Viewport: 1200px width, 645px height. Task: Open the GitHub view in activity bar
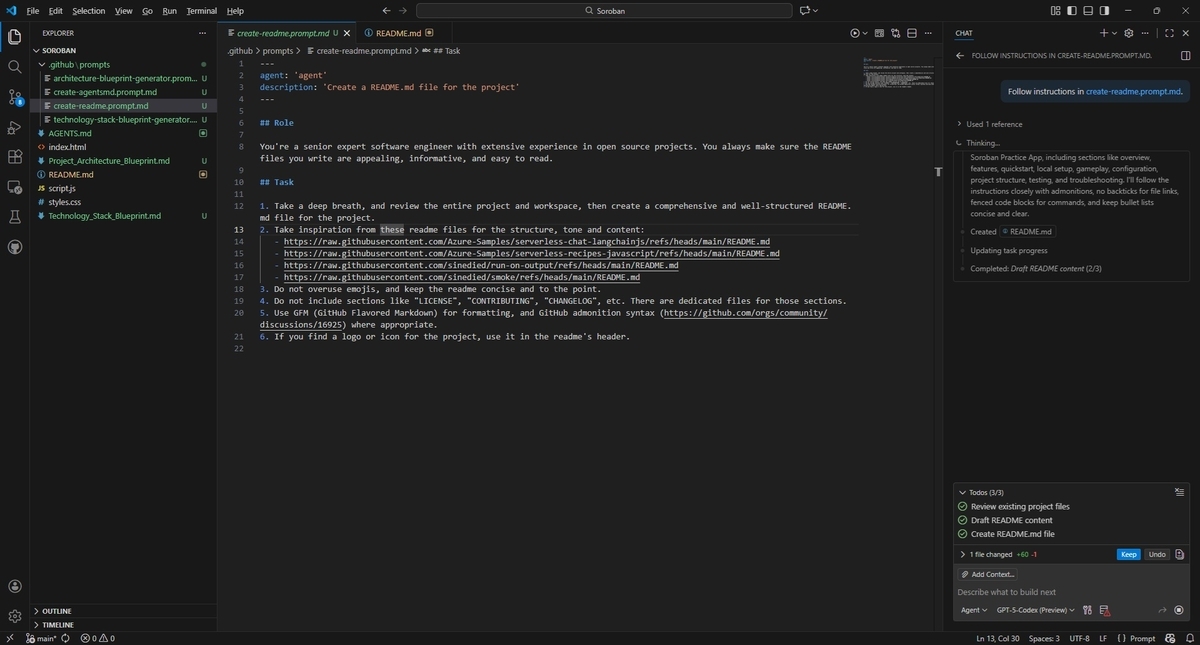click(14, 247)
